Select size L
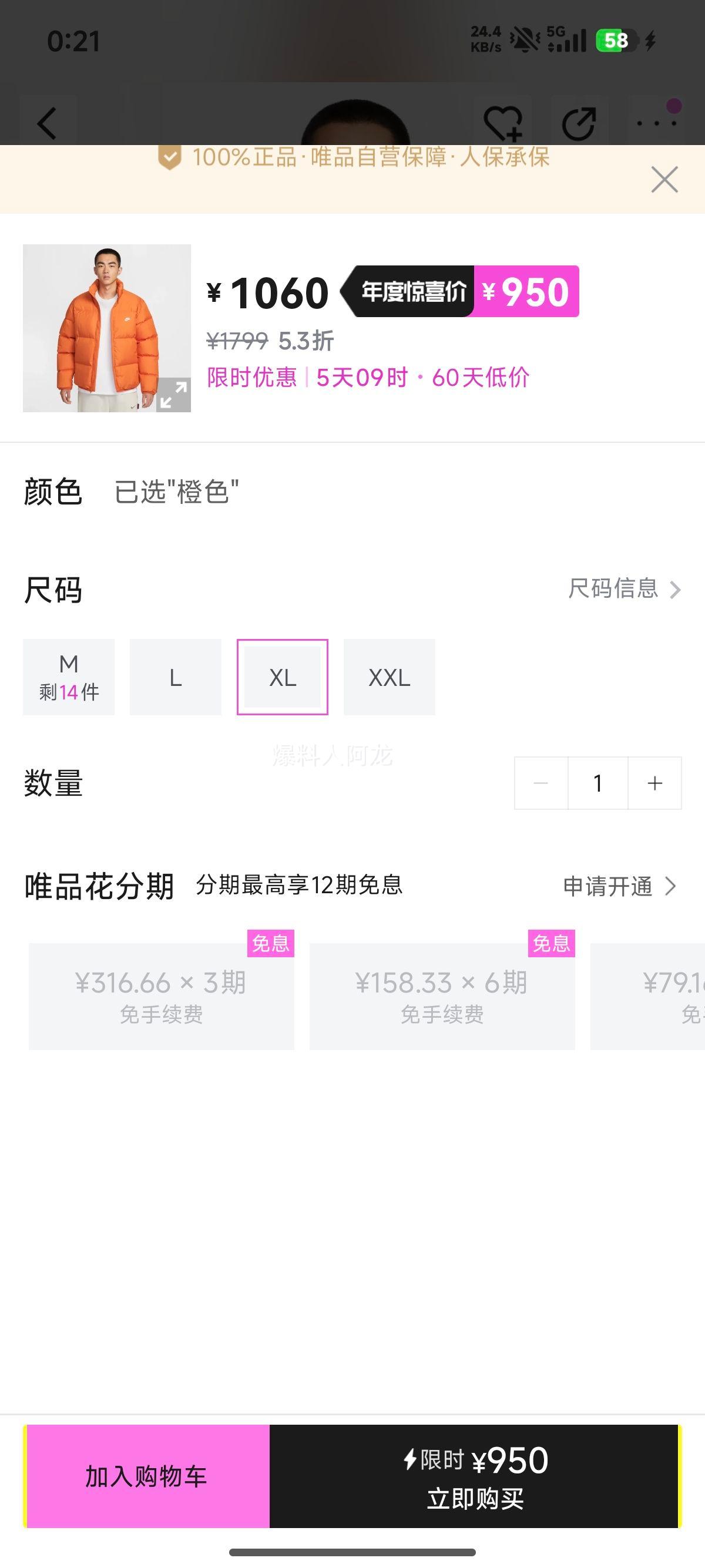This screenshot has height=1568, width=705. tap(175, 677)
